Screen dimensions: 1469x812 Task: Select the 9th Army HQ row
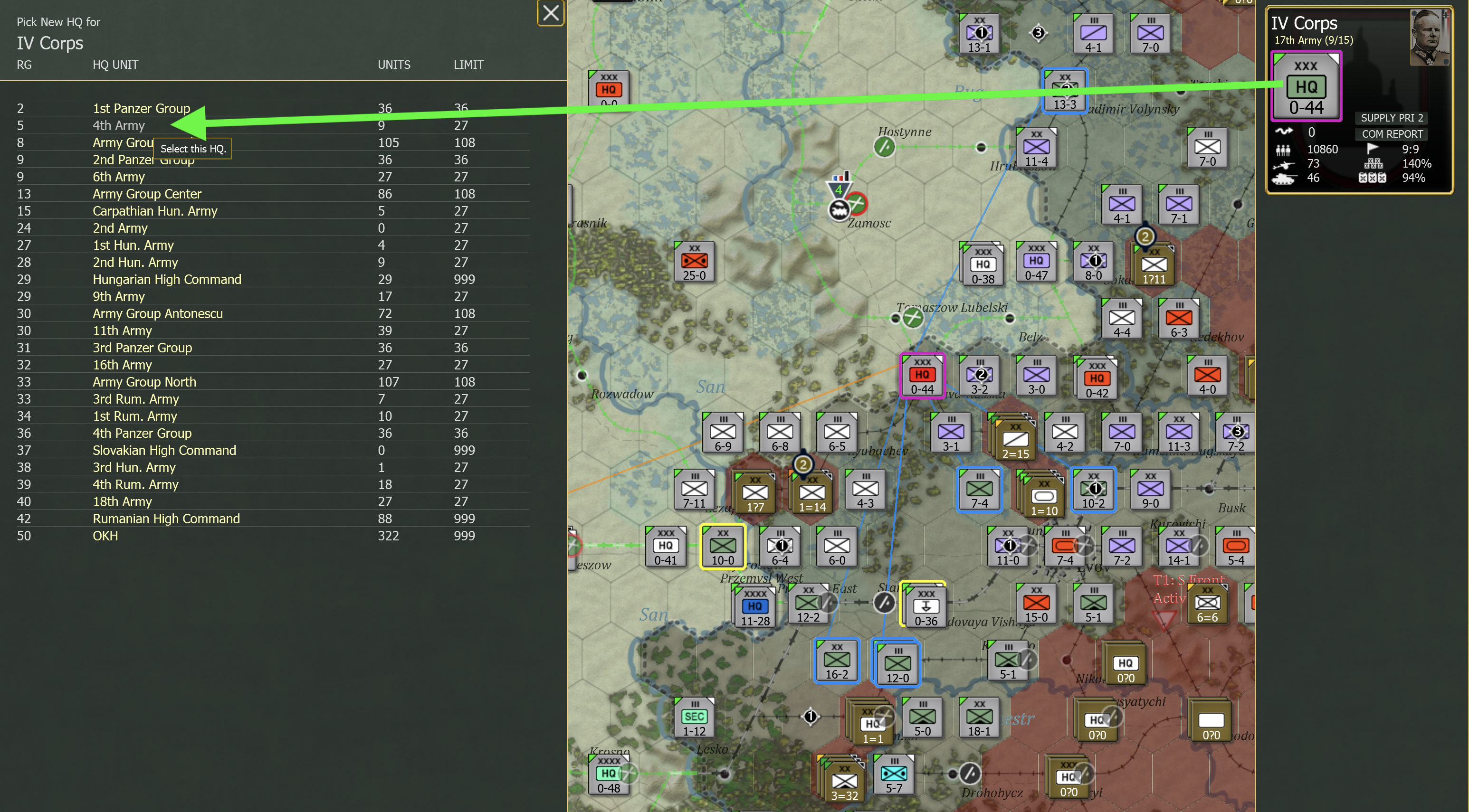(x=273, y=296)
